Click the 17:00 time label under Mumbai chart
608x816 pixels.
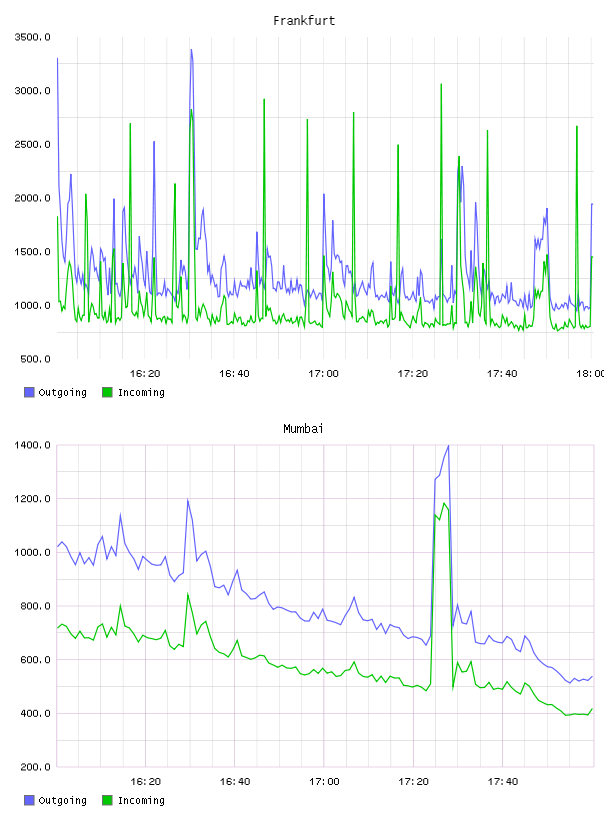pos(324,782)
